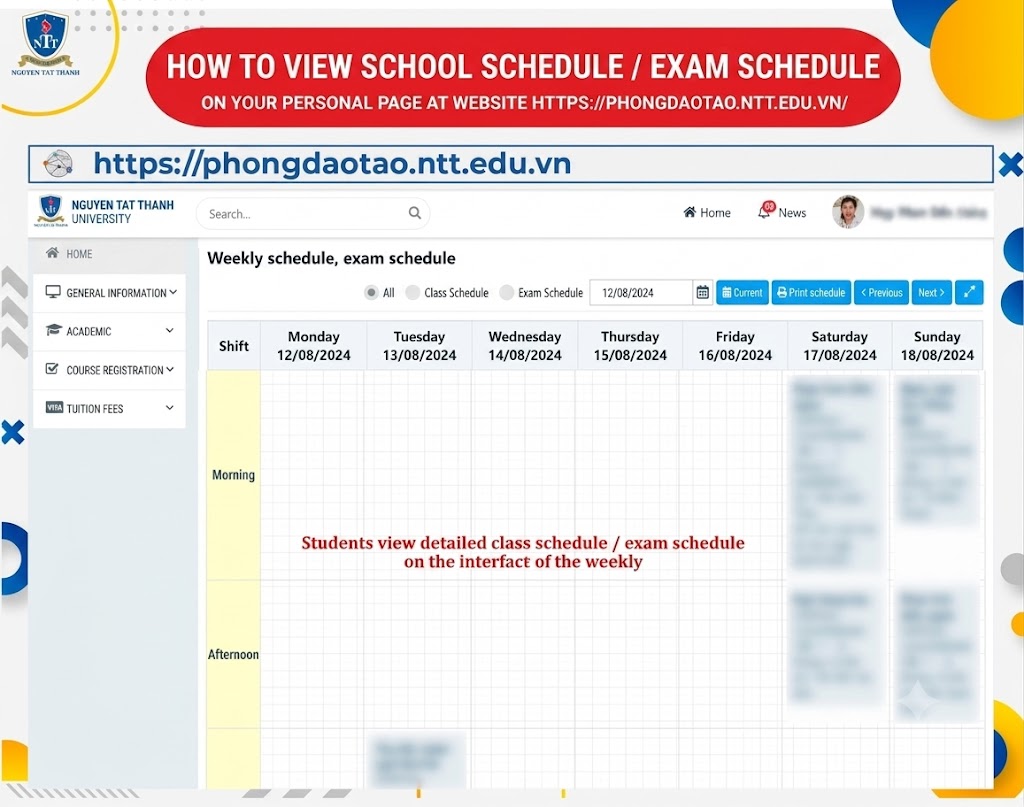The width and height of the screenshot is (1024, 807).
Task: Click the VISA card Tuition Fees icon
Action: pos(54,407)
